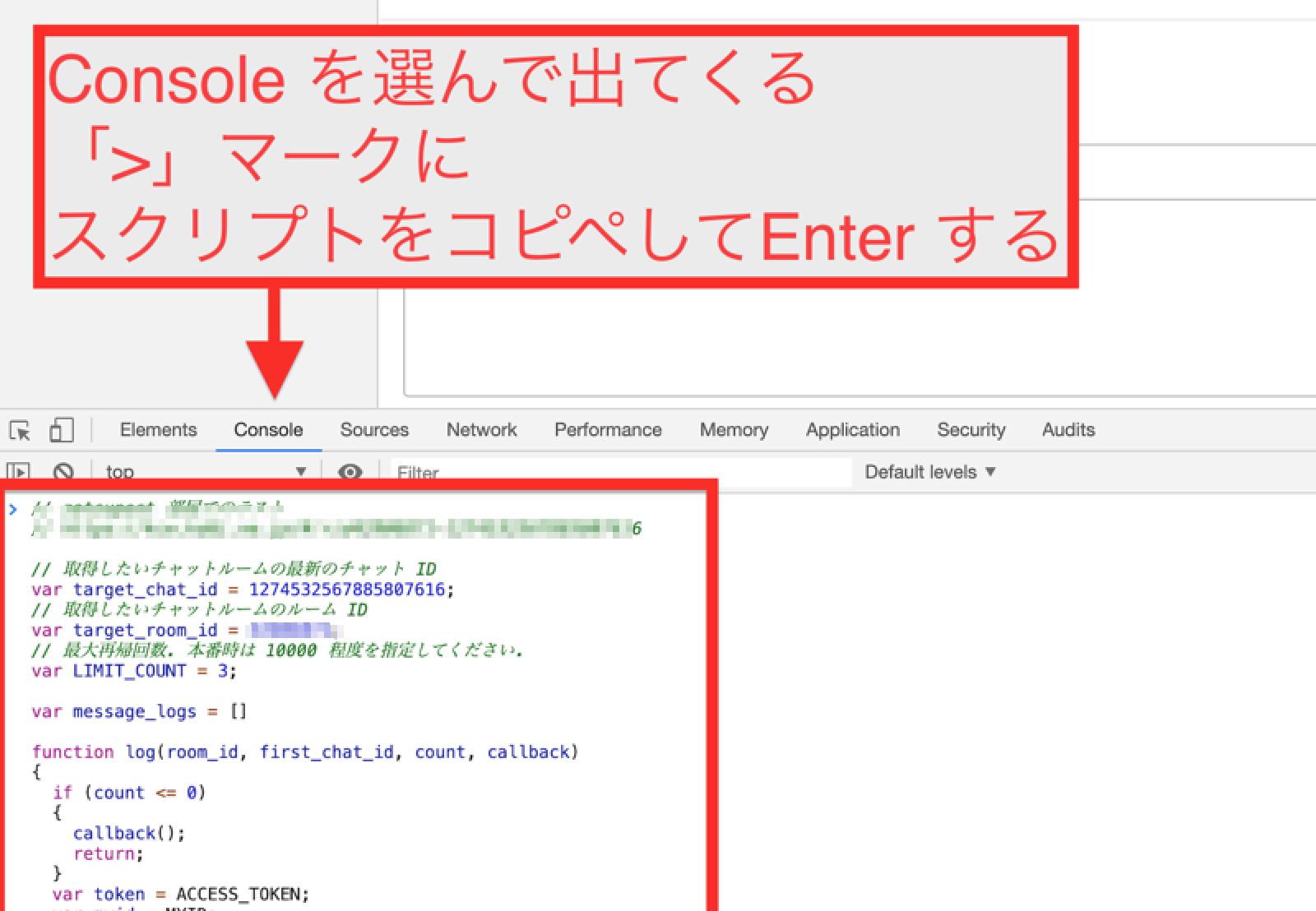1316x911 pixels.
Task: Show the console sidebar icon
Action: 18,472
